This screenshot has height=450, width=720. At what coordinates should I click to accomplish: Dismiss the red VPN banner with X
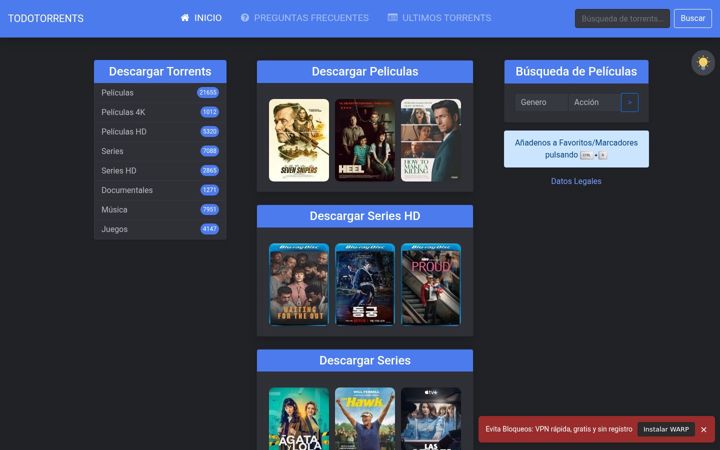click(703, 429)
